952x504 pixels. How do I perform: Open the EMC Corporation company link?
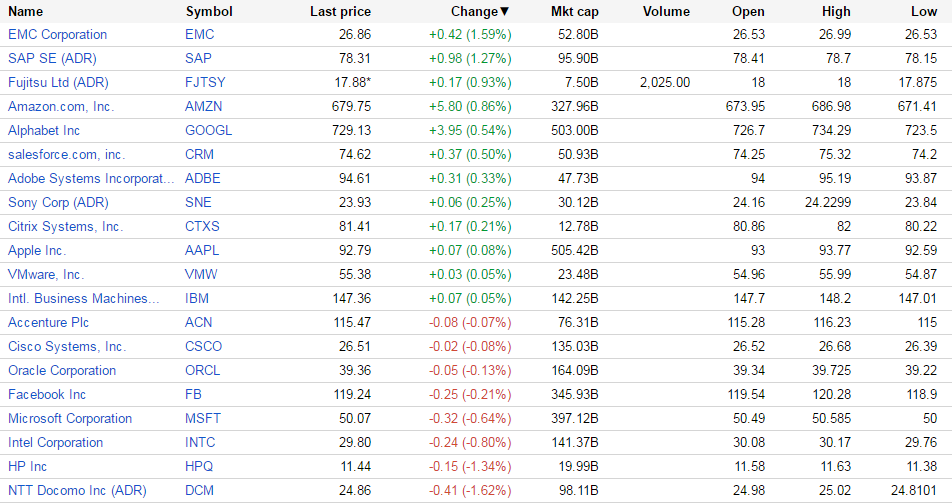(57, 35)
